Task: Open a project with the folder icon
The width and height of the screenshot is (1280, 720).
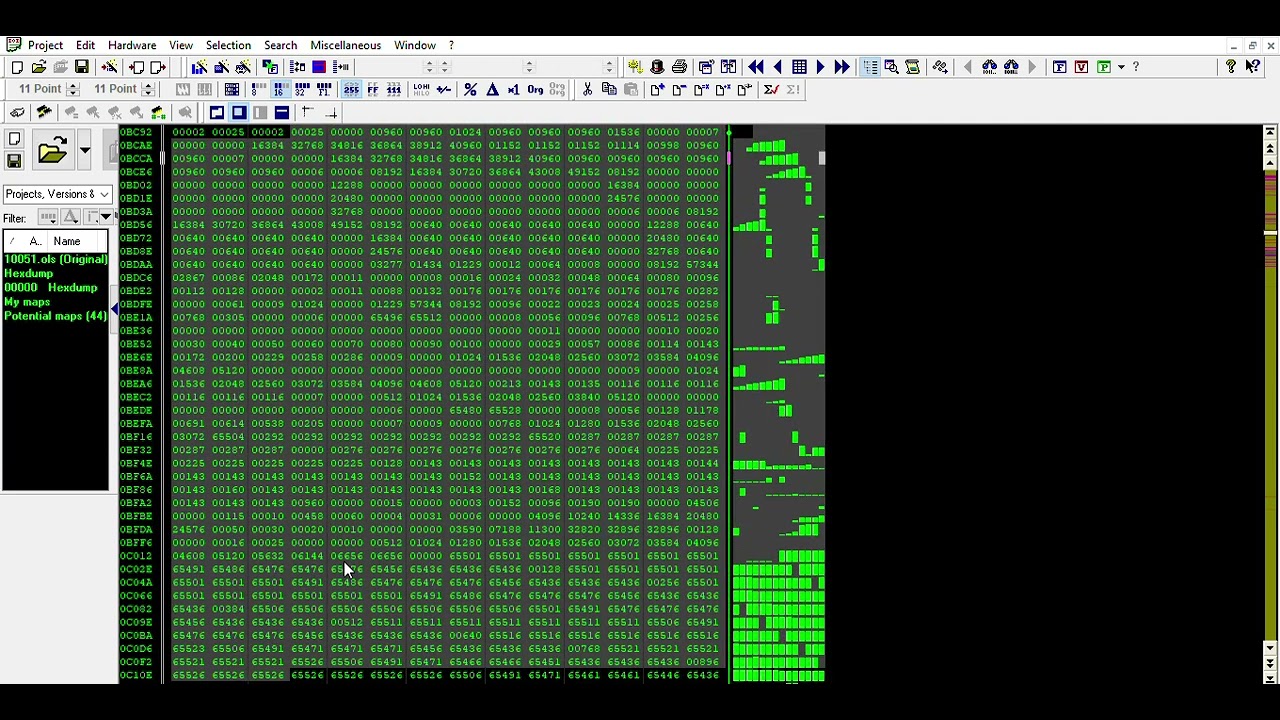Action: tap(39, 67)
